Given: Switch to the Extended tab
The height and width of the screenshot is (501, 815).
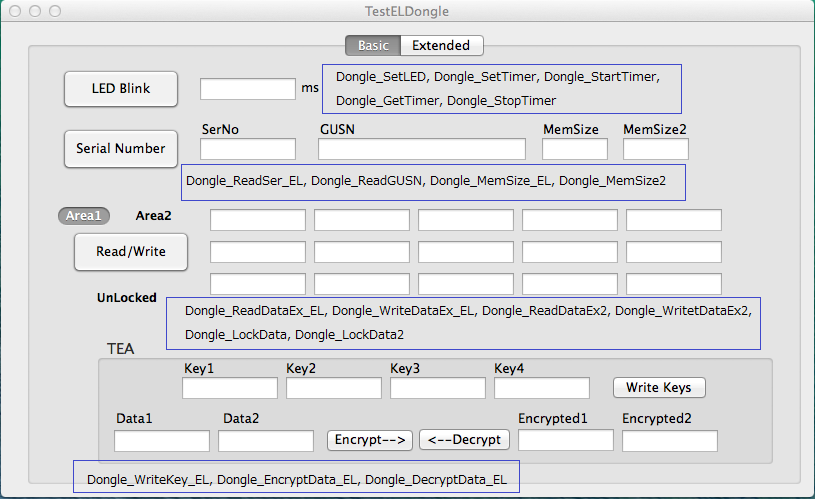Looking at the screenshot, I should (441, 46).
